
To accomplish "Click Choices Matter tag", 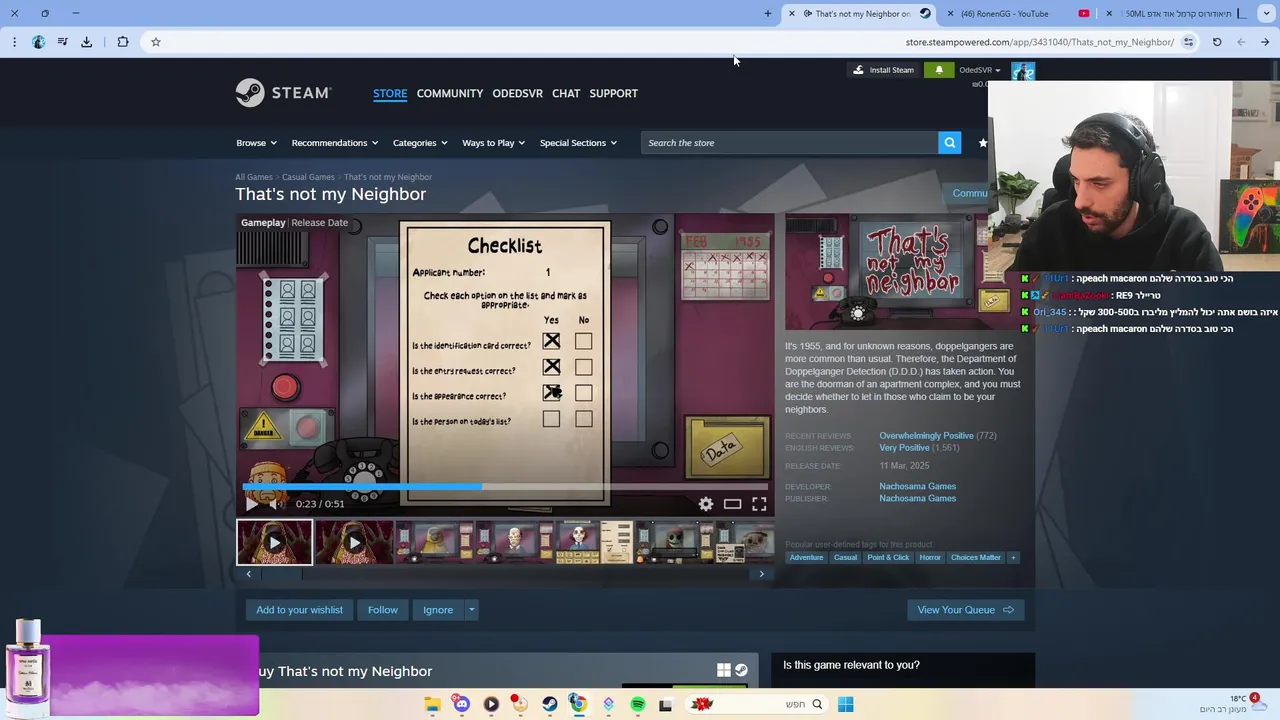I will click(x=975, y=557).
